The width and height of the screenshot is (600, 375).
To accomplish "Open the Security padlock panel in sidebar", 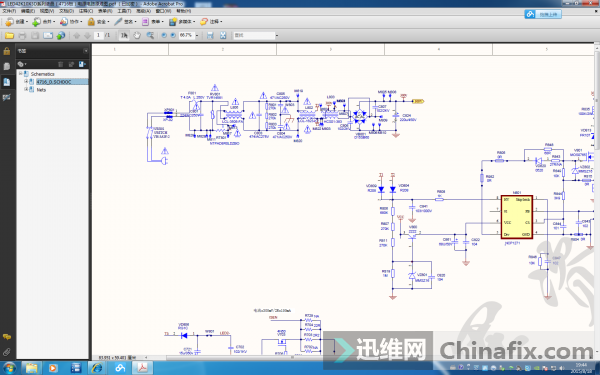I will [7, 51].
